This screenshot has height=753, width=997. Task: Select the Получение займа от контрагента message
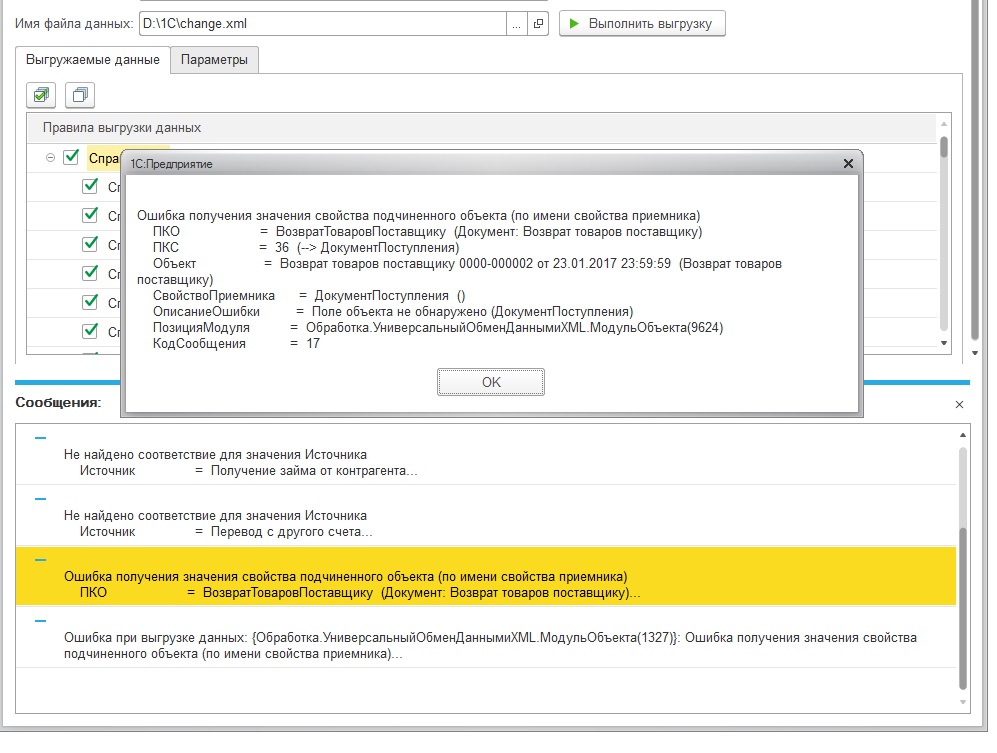tap(486, 455)
